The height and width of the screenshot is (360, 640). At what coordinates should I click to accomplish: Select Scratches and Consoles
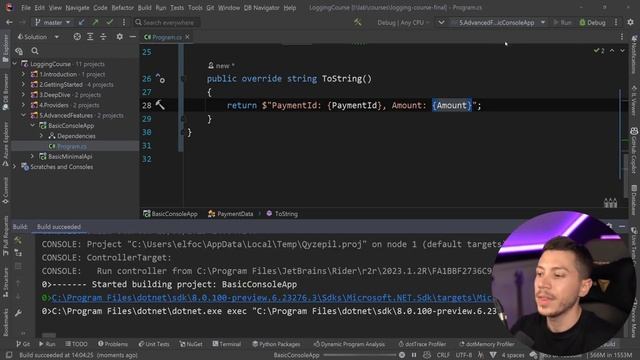click(61, 167)
